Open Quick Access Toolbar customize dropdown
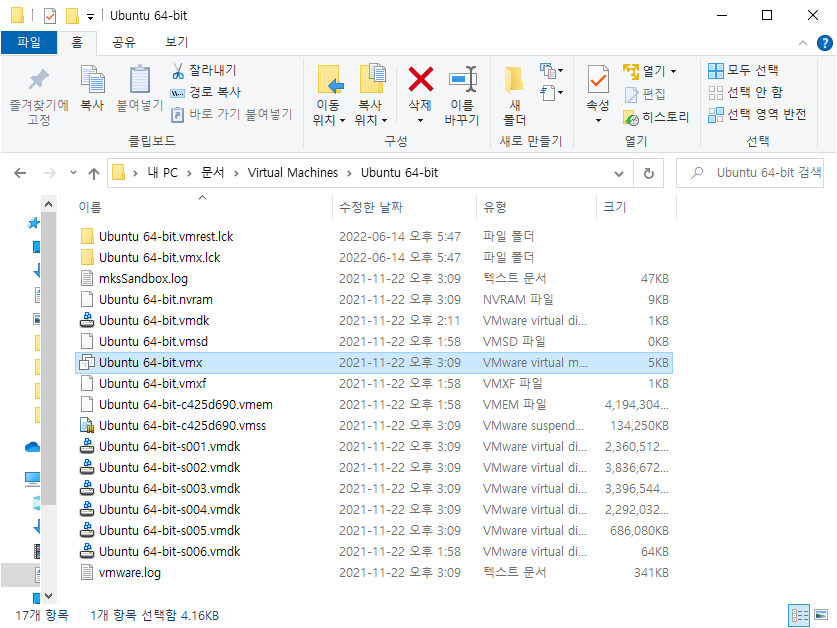Image resolution: width=837 pixels, height=628 pixels. click(90, 17)
